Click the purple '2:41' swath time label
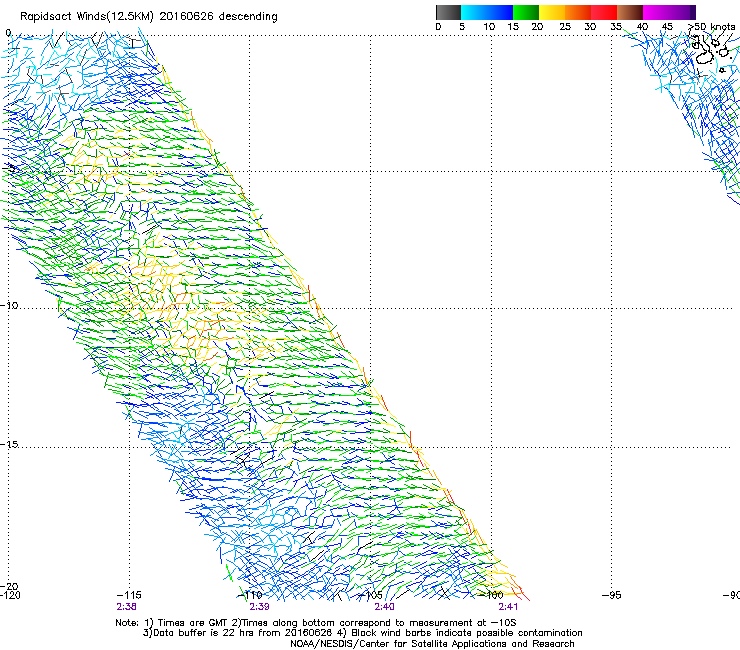Screen dimensions: 740x650 508,607
